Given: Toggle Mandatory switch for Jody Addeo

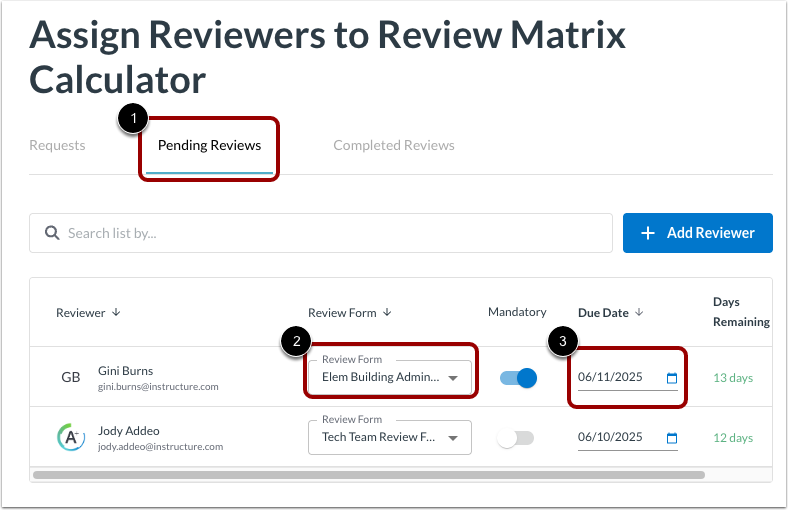Looking at the screenshot, I should [x=515, y=438].
